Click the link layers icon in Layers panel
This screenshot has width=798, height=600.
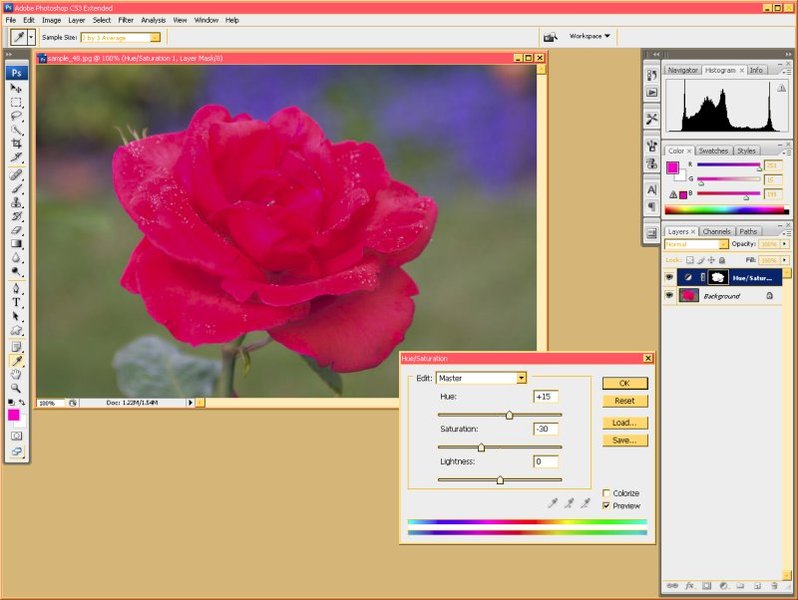click(x=672, y=586)
